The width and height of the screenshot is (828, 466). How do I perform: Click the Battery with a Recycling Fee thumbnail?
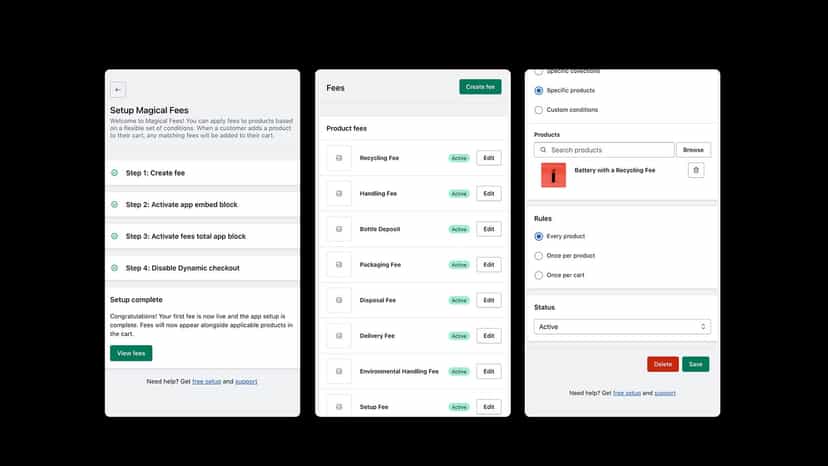(553, 175)
